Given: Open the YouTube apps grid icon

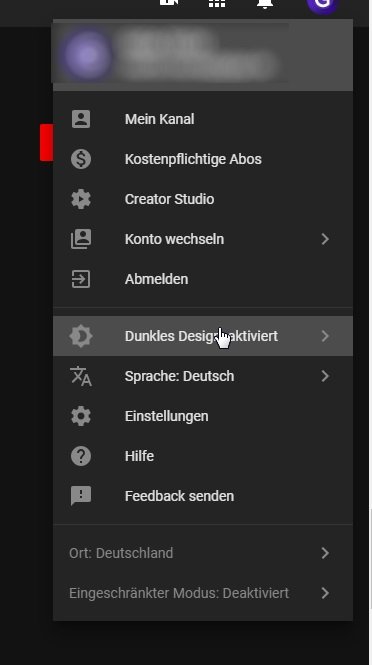Looking at the screenshot, I should pyautogui.click(x=217, y=3).
